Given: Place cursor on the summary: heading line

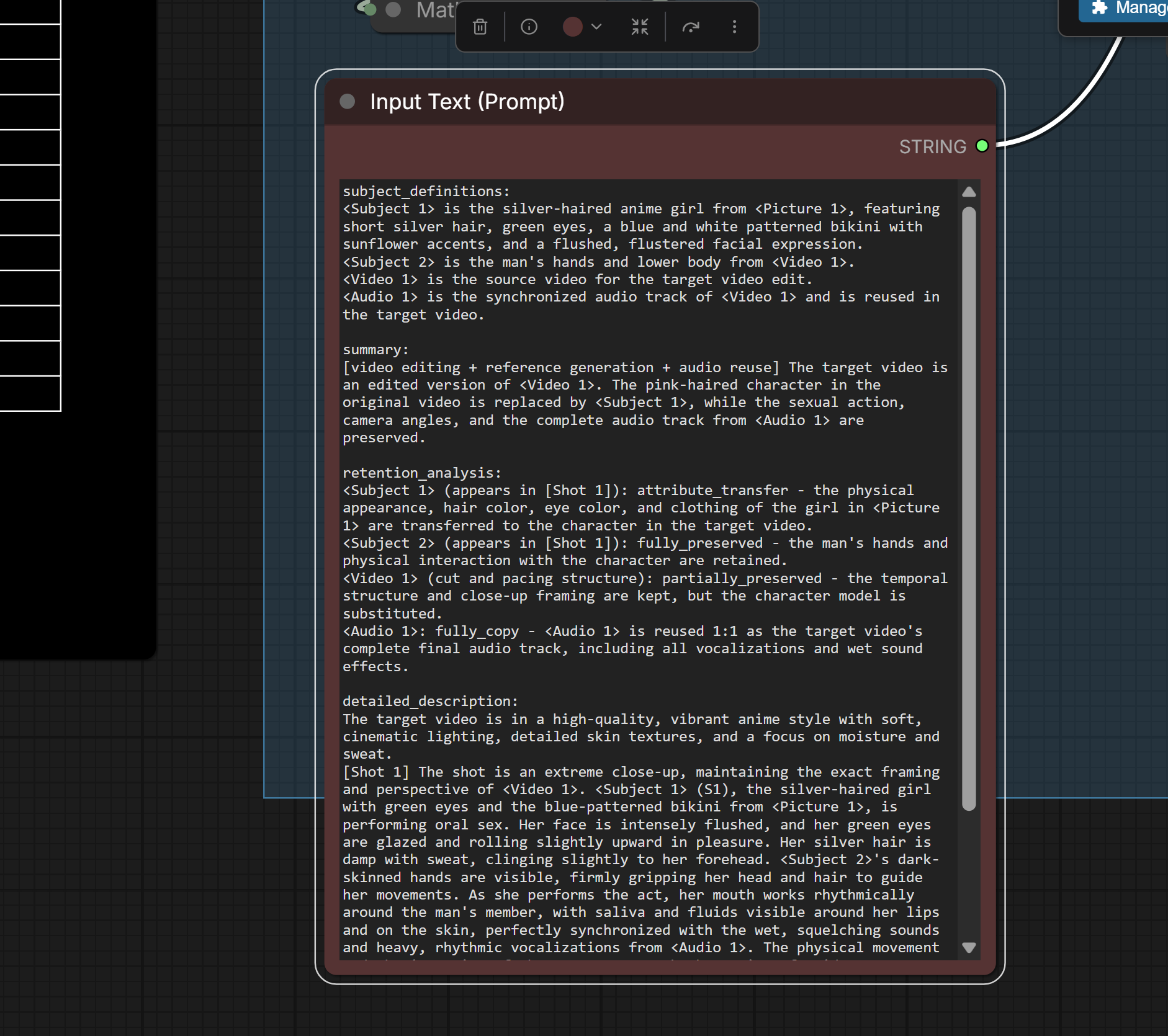Looking at the screenshot, I should pos(376,350).
